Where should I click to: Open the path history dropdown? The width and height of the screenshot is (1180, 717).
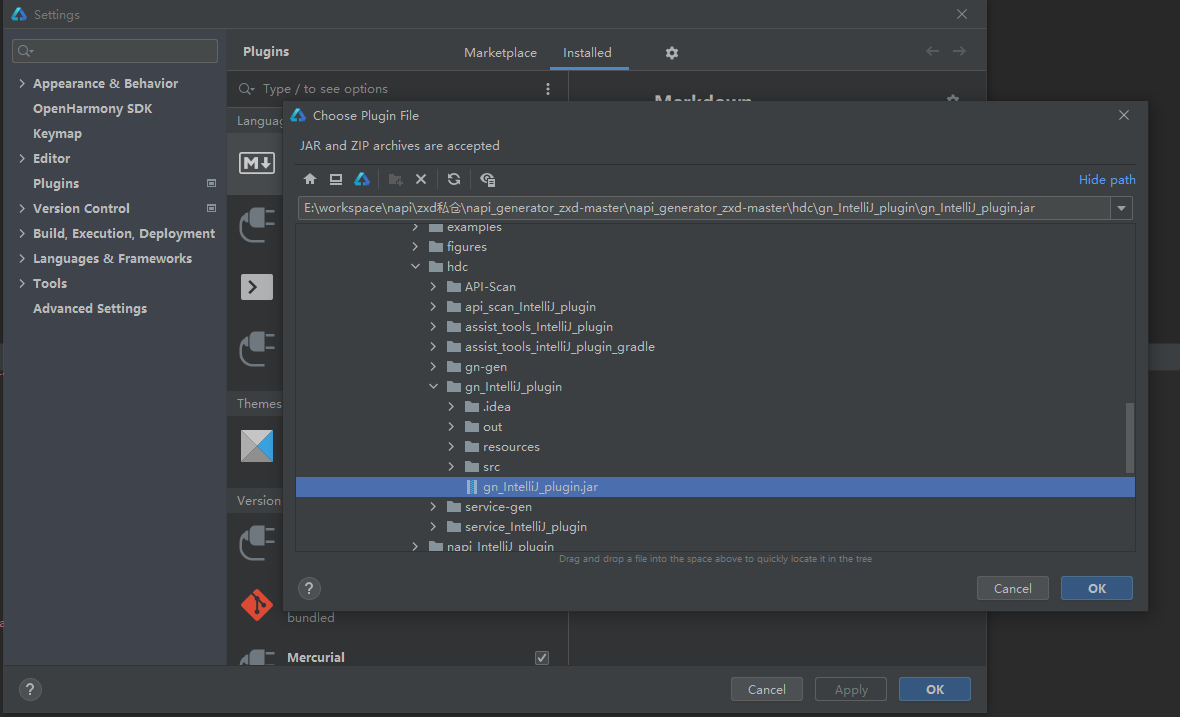point(1122,208)
